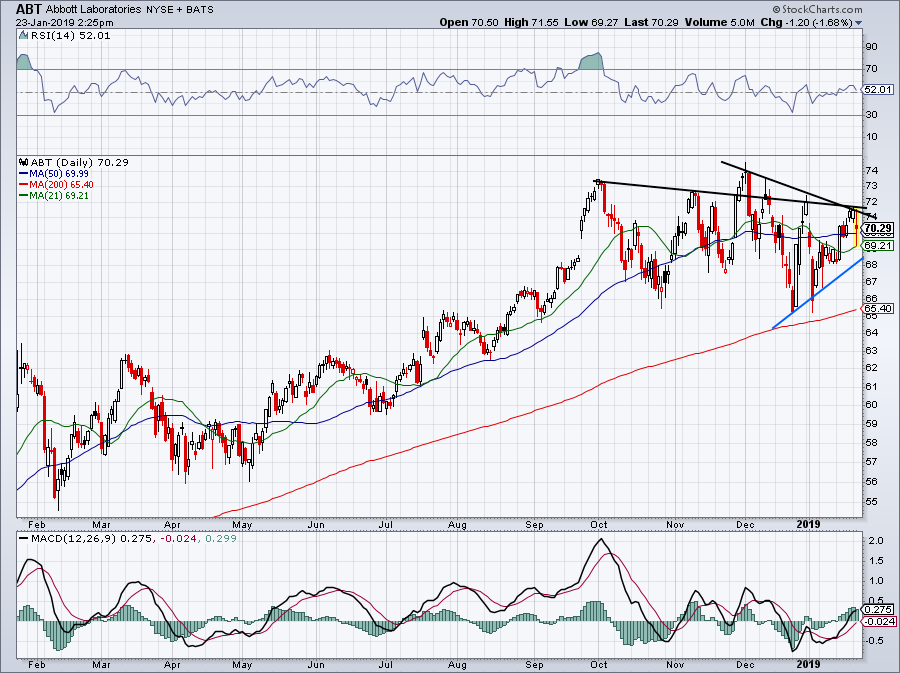Click the red 65.40 tag on price axis
Screen dimensions: 900x673
[x=878, y=309]
